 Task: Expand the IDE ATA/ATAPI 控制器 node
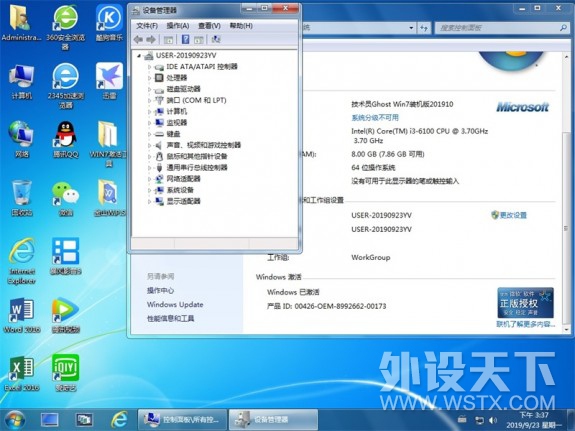(x=149, y=67)
